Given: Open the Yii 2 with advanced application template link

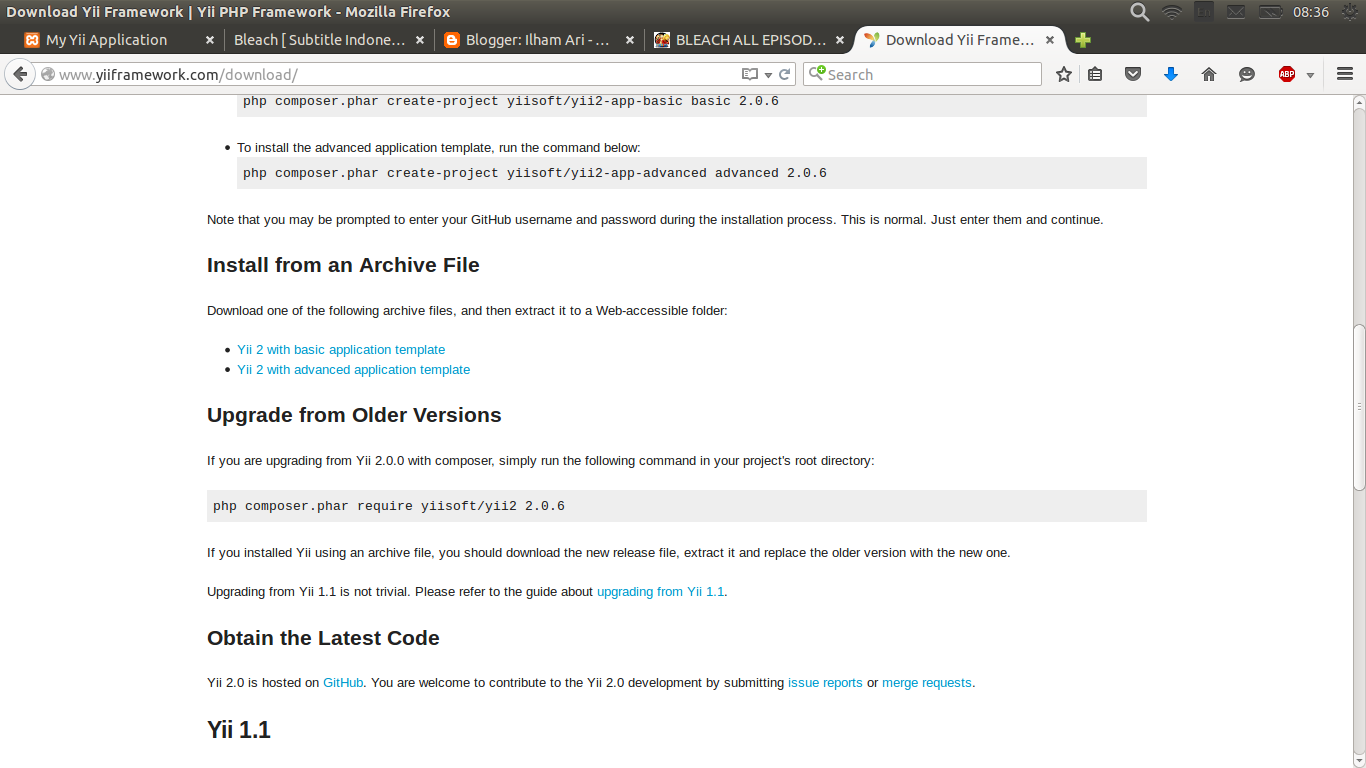Looking at the screenshot, I should tap(353, 370).
